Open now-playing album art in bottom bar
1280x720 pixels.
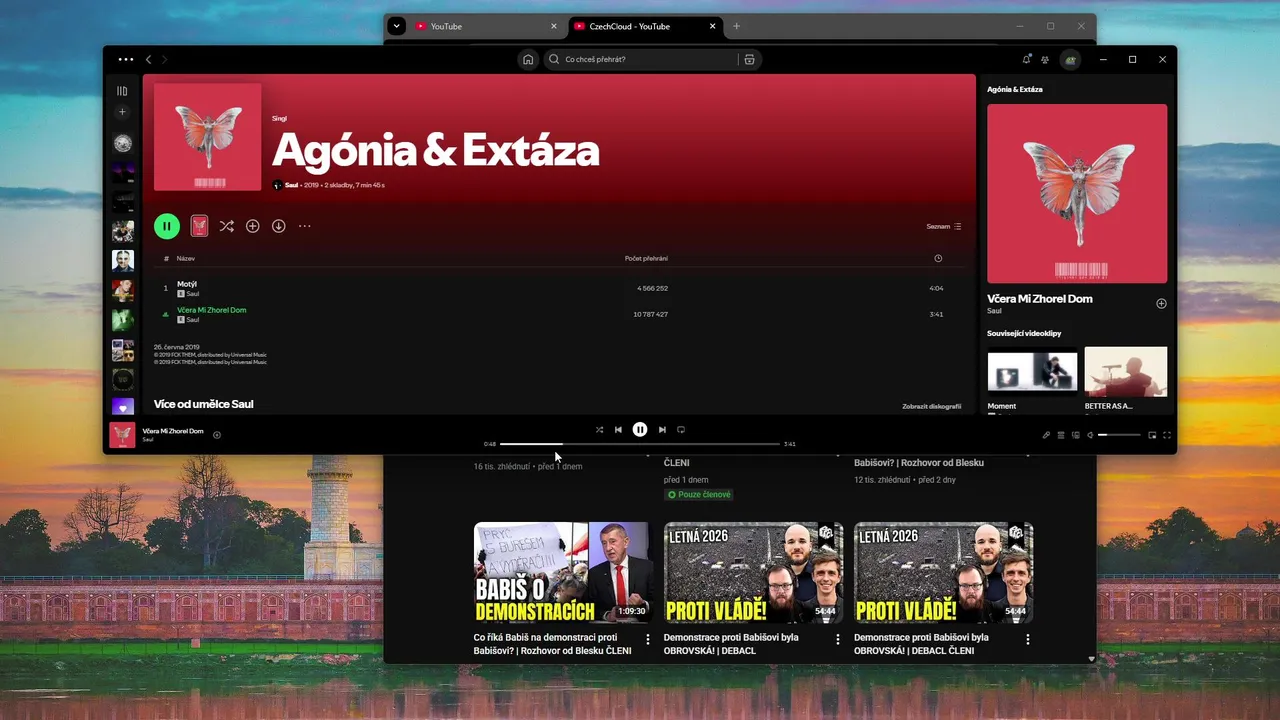122,435
